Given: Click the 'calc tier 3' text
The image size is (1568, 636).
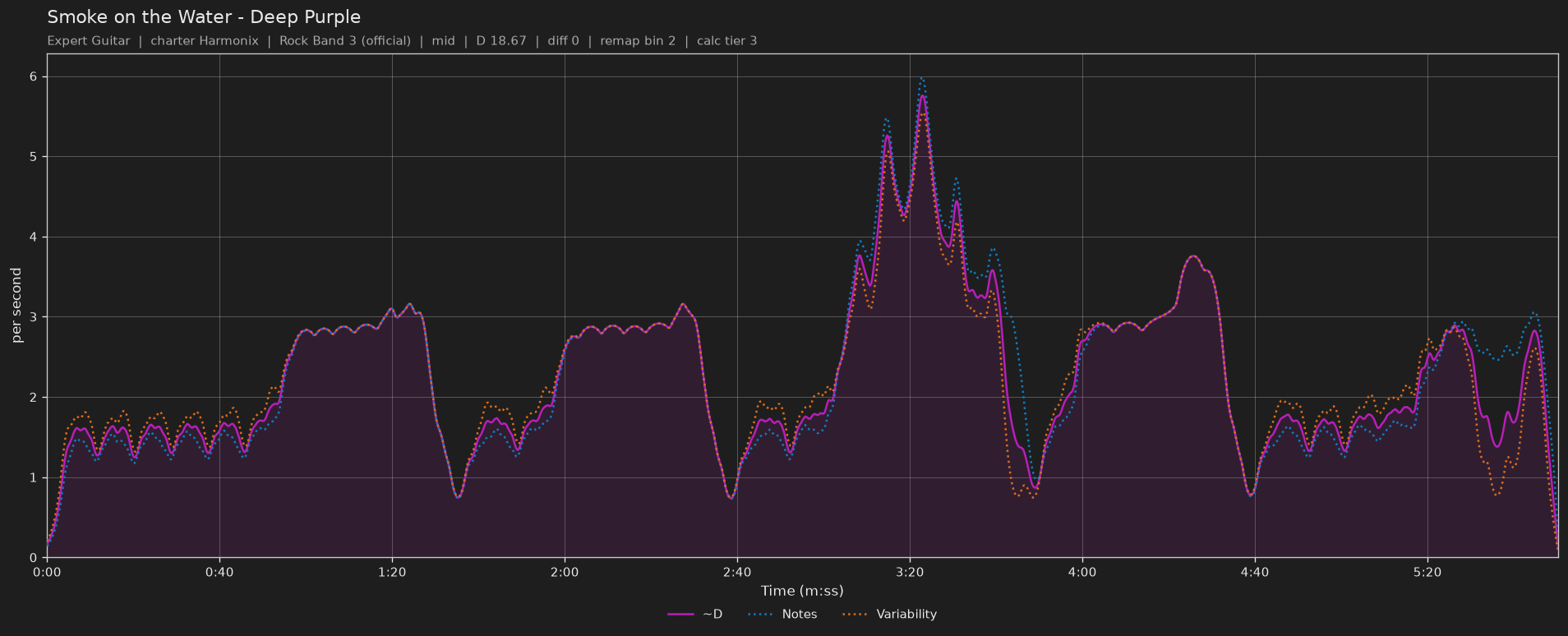Looking at the screenshot, I should click(727, 41).
